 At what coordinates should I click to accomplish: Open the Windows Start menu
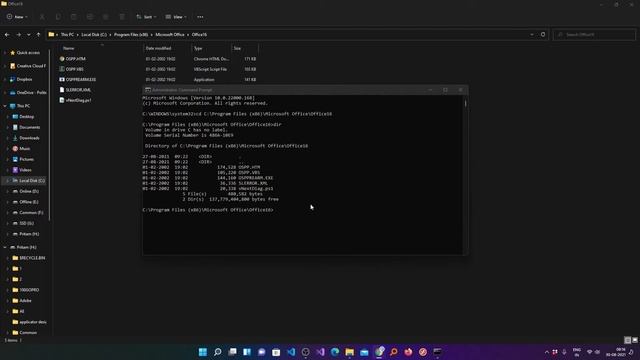pyautogui.click(x=203, y=352)
